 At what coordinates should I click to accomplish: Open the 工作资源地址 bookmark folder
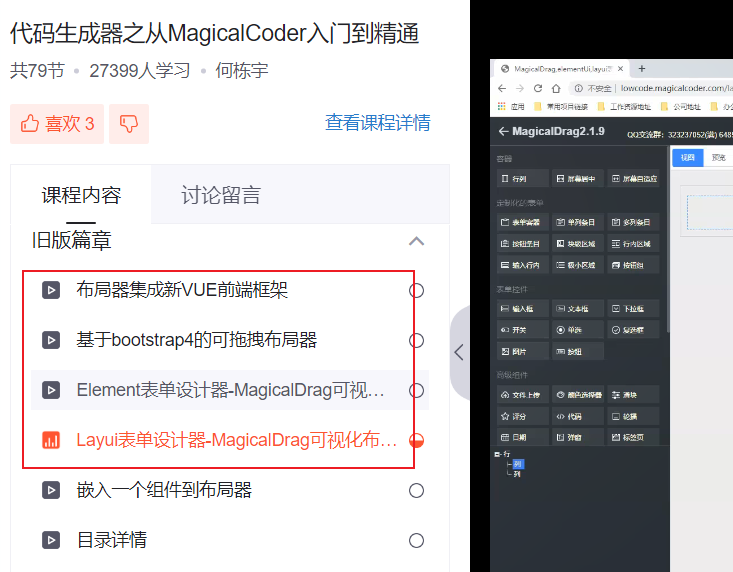click(x=625, y=107)
